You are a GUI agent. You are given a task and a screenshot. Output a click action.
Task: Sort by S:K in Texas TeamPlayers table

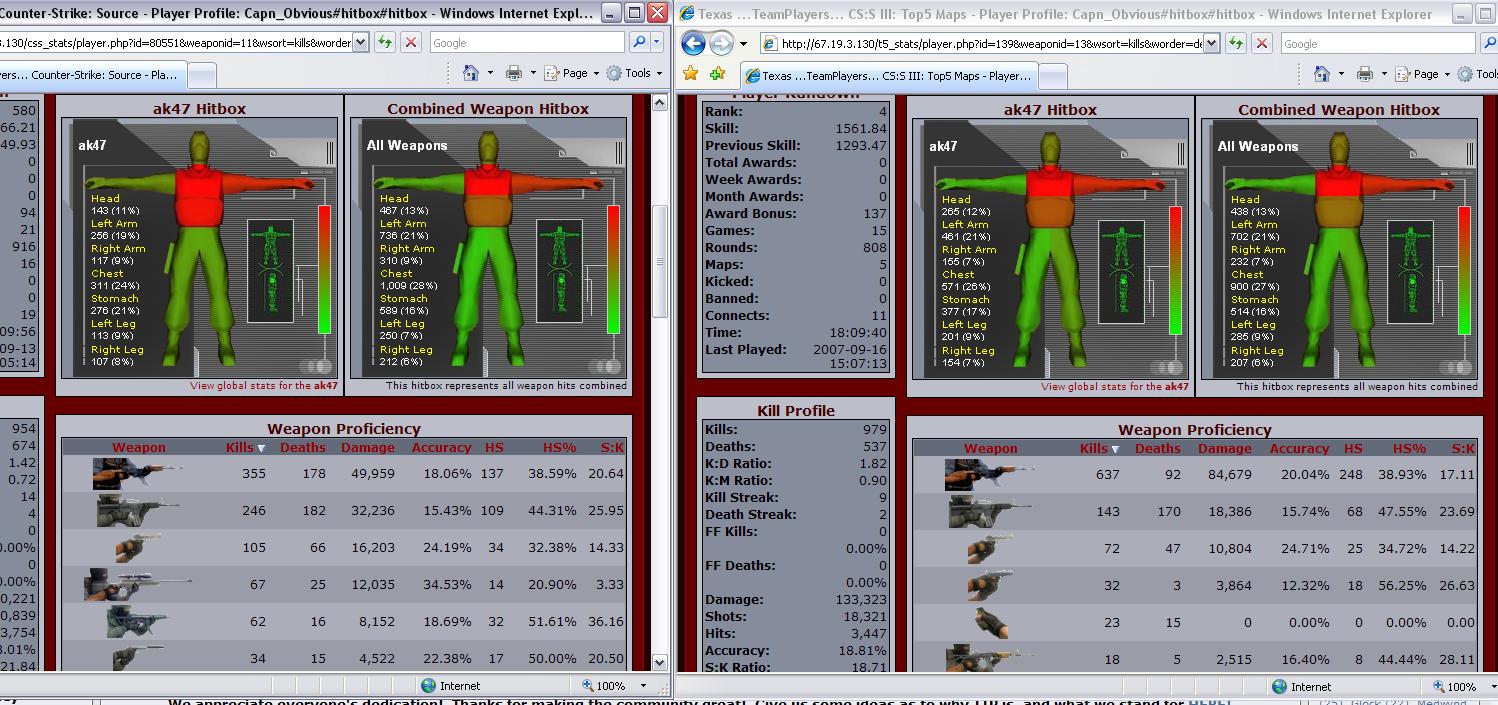pos(1463,448)
